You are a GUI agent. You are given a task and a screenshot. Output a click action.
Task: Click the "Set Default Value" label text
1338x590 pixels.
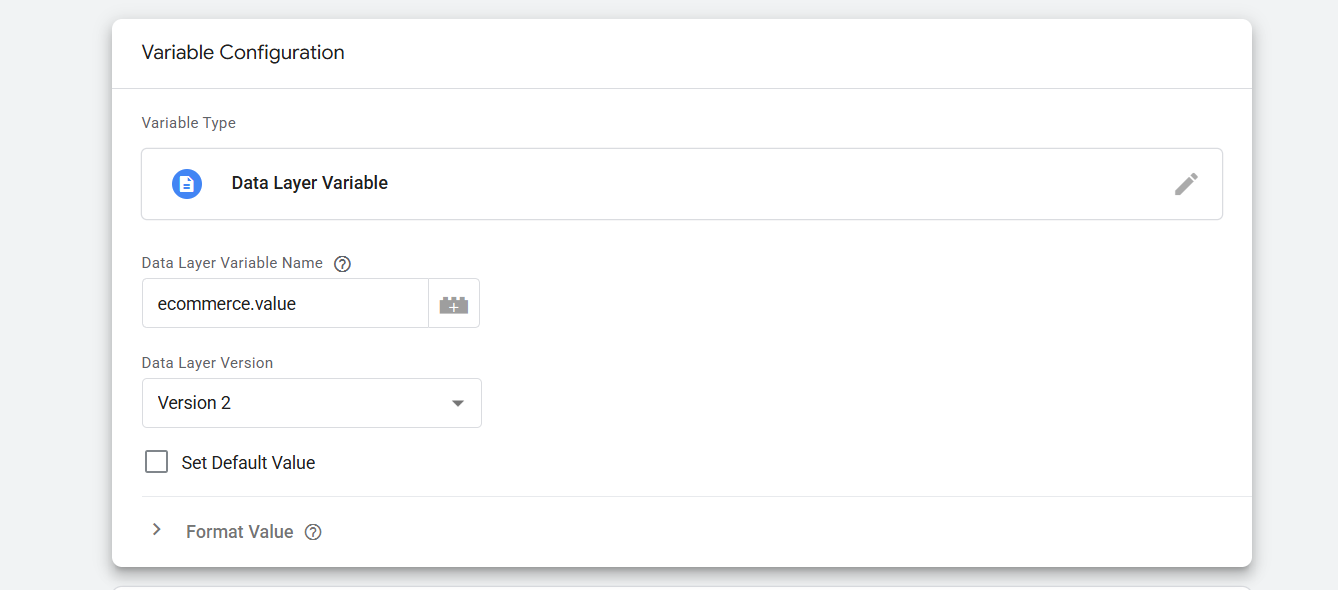point(248,463)
